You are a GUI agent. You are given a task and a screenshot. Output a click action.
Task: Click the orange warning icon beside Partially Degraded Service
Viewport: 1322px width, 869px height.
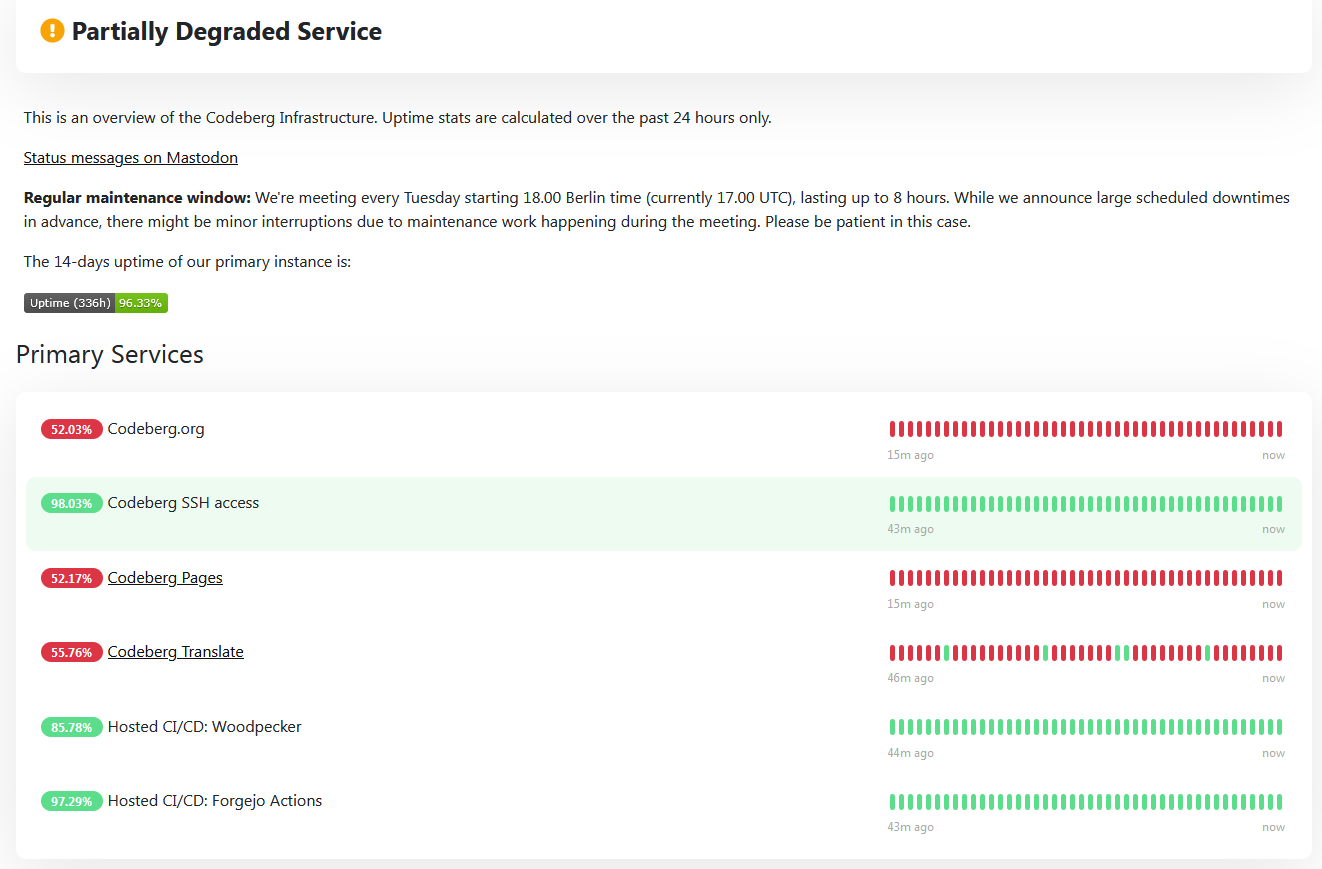point(52,31)
